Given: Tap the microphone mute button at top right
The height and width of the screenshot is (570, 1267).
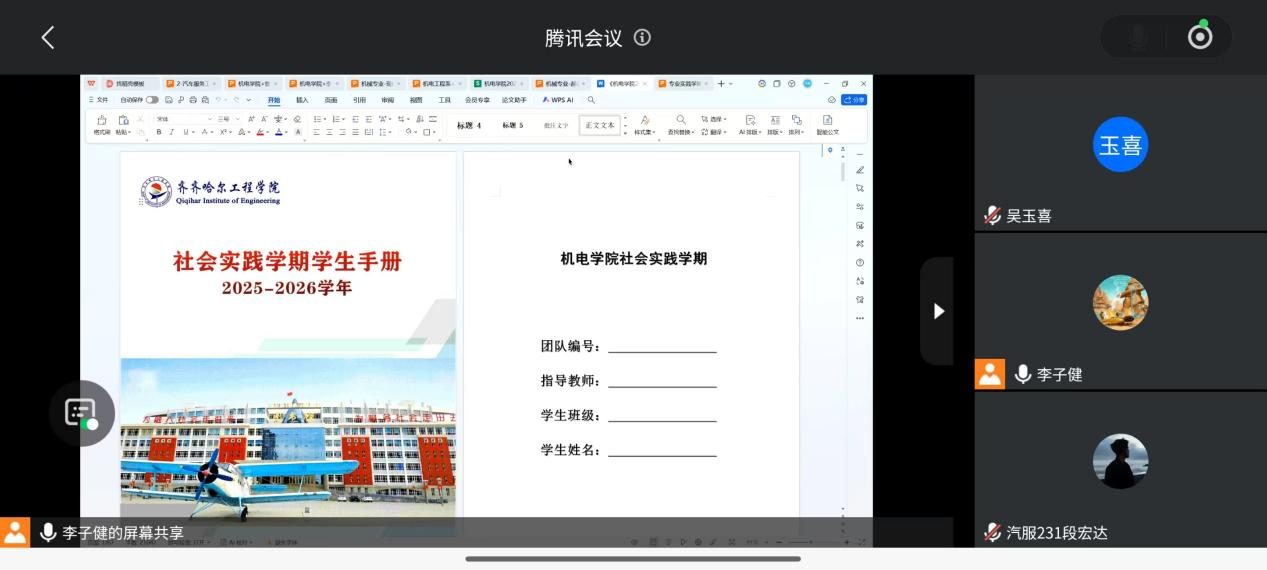Looking at the screenshot, I should pyautogui.click(x=1138, y=37).
